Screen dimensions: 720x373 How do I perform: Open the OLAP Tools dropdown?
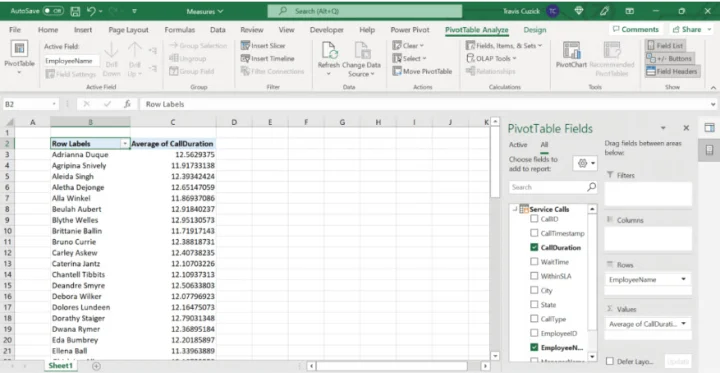[x=491, y=58]
